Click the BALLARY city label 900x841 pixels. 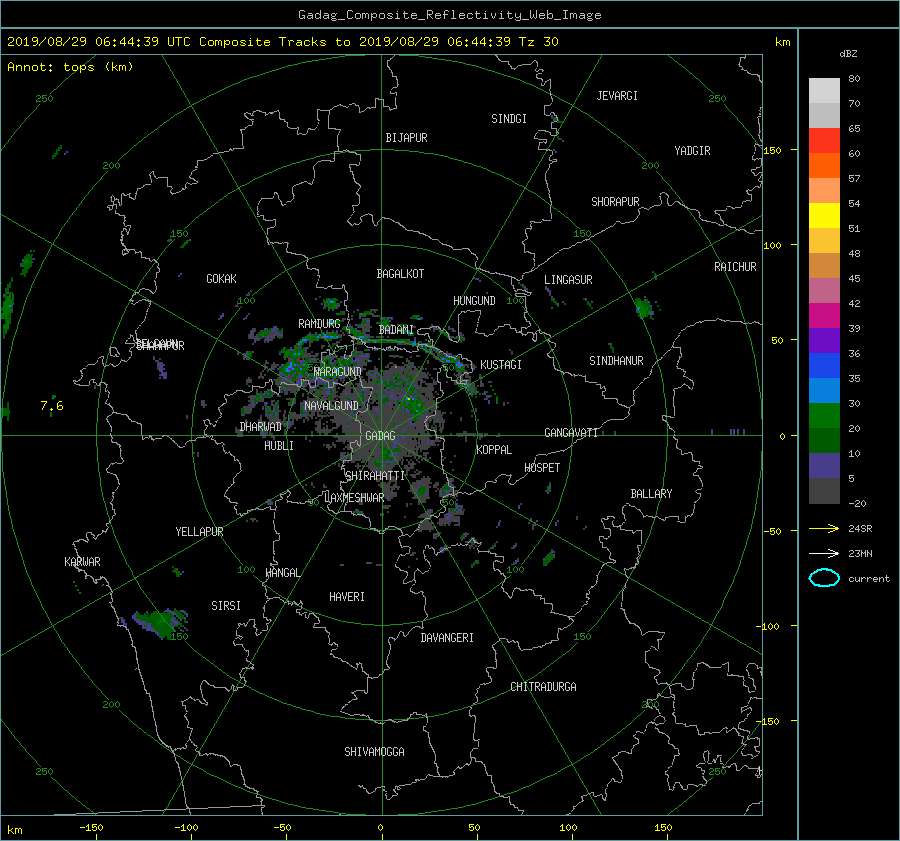pyautogui.click(x=651, y=494)
